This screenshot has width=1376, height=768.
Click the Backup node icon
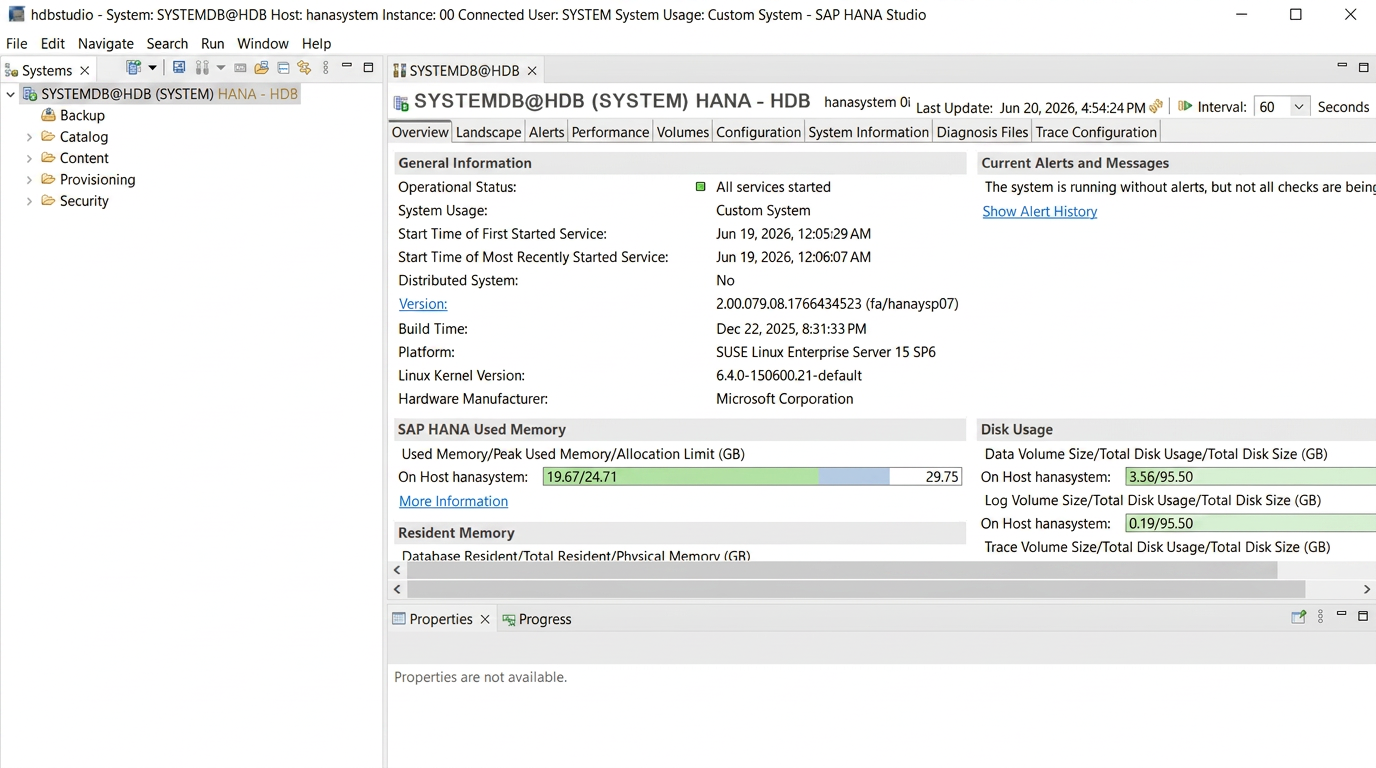pos(48,115)
